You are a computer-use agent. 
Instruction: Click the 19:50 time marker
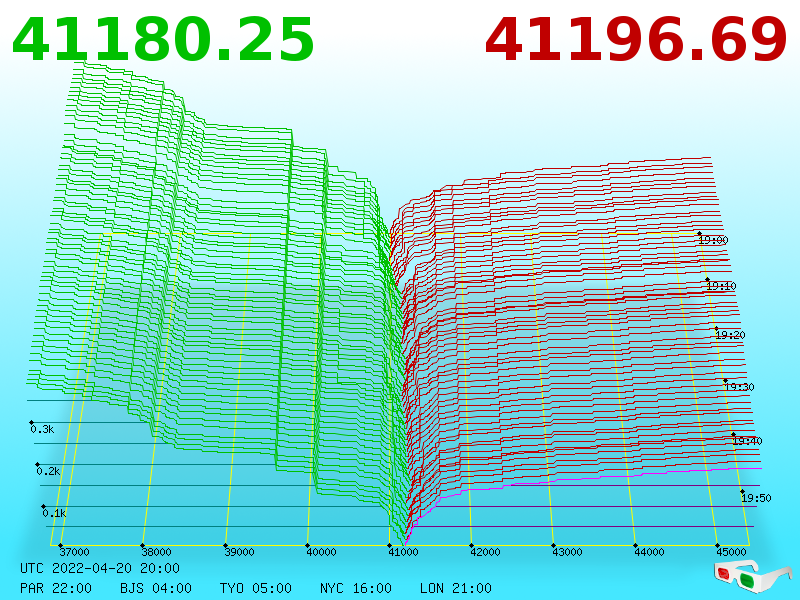click(x=756, y=498)
